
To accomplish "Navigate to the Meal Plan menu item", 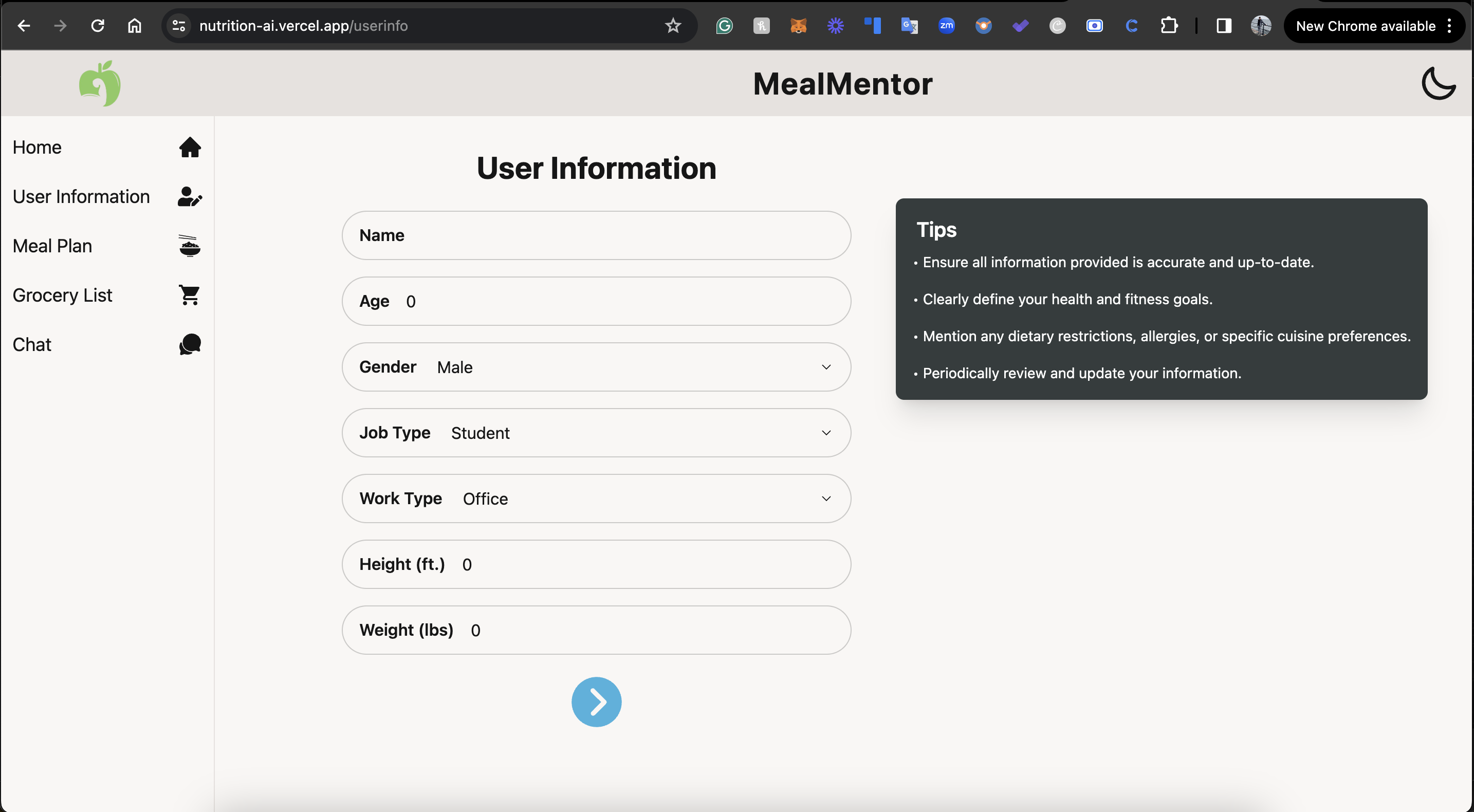I will (52, 246).
